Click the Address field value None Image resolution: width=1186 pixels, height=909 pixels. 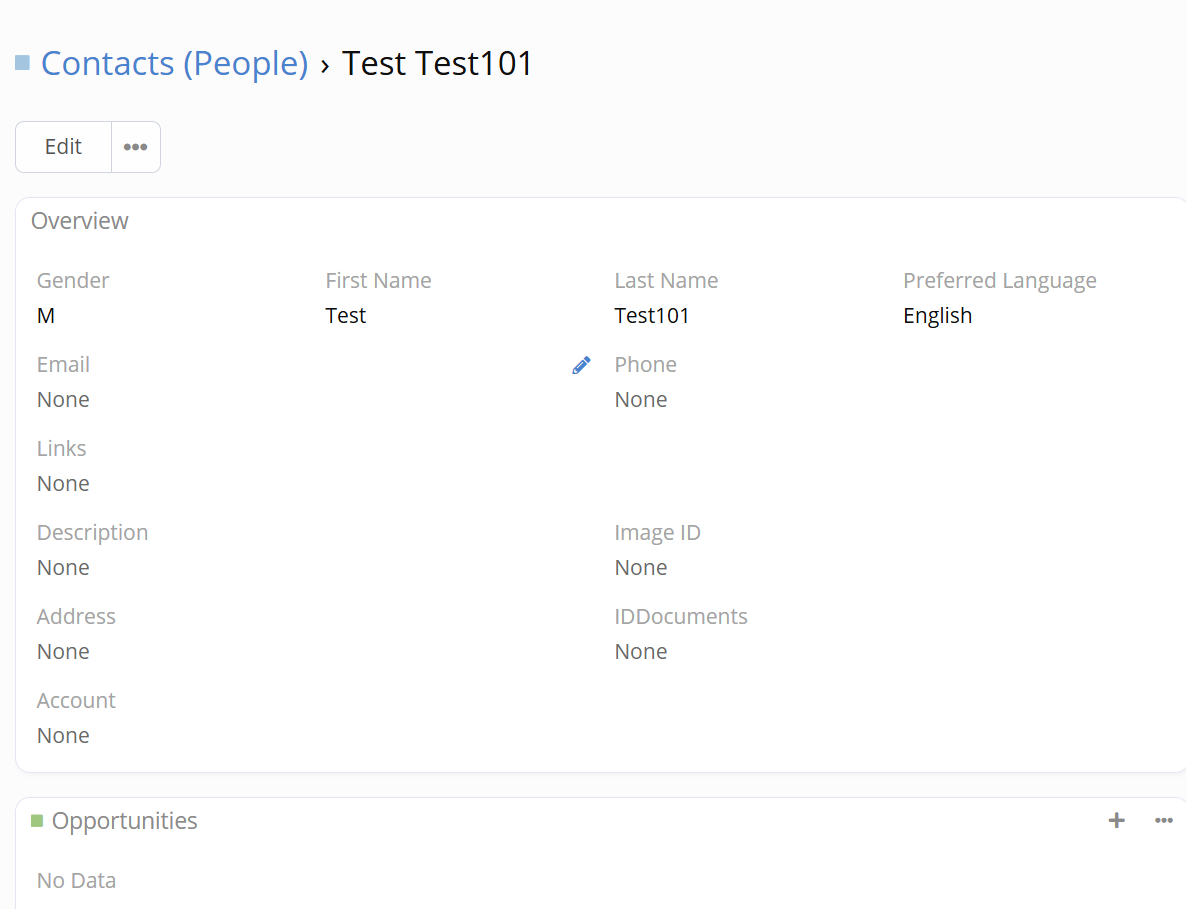coord(63,652)
